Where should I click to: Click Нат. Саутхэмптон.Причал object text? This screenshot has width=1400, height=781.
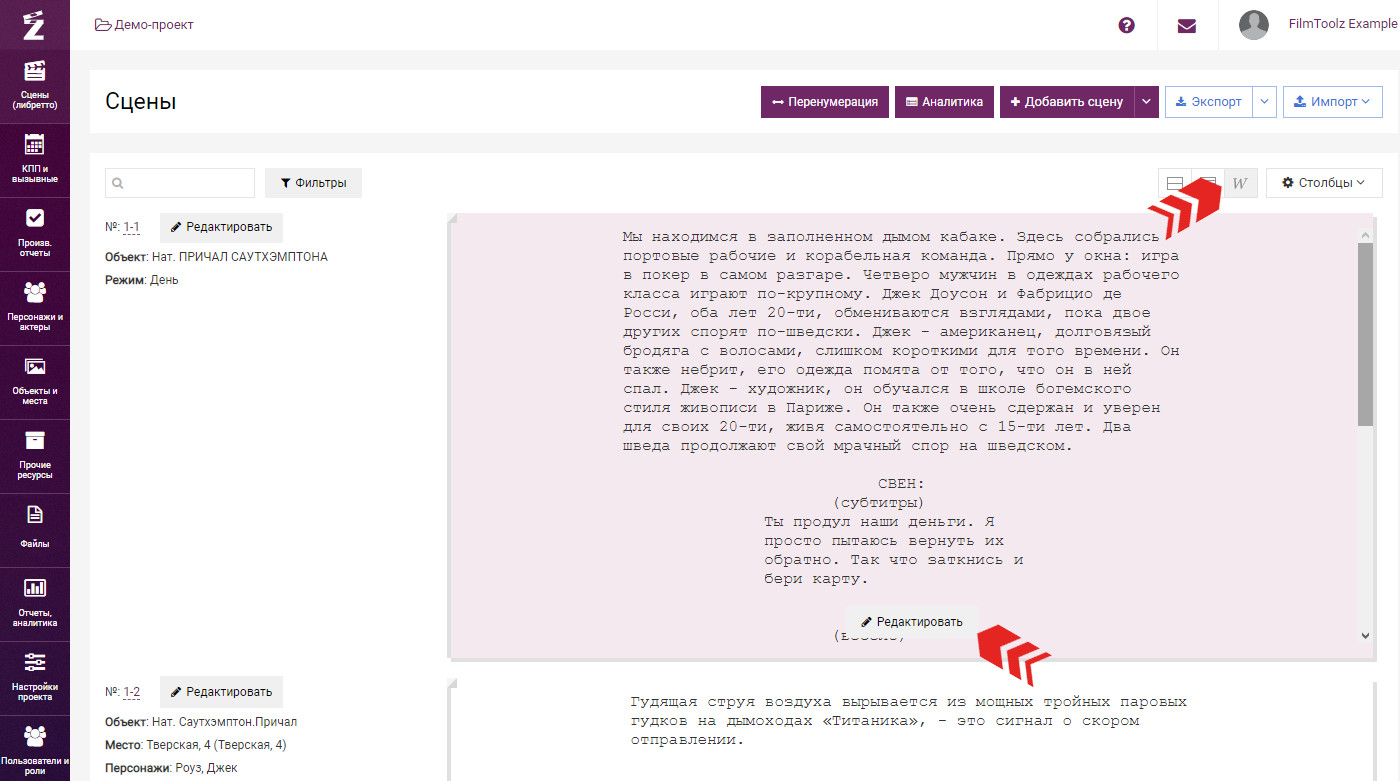tap(224, 722)
